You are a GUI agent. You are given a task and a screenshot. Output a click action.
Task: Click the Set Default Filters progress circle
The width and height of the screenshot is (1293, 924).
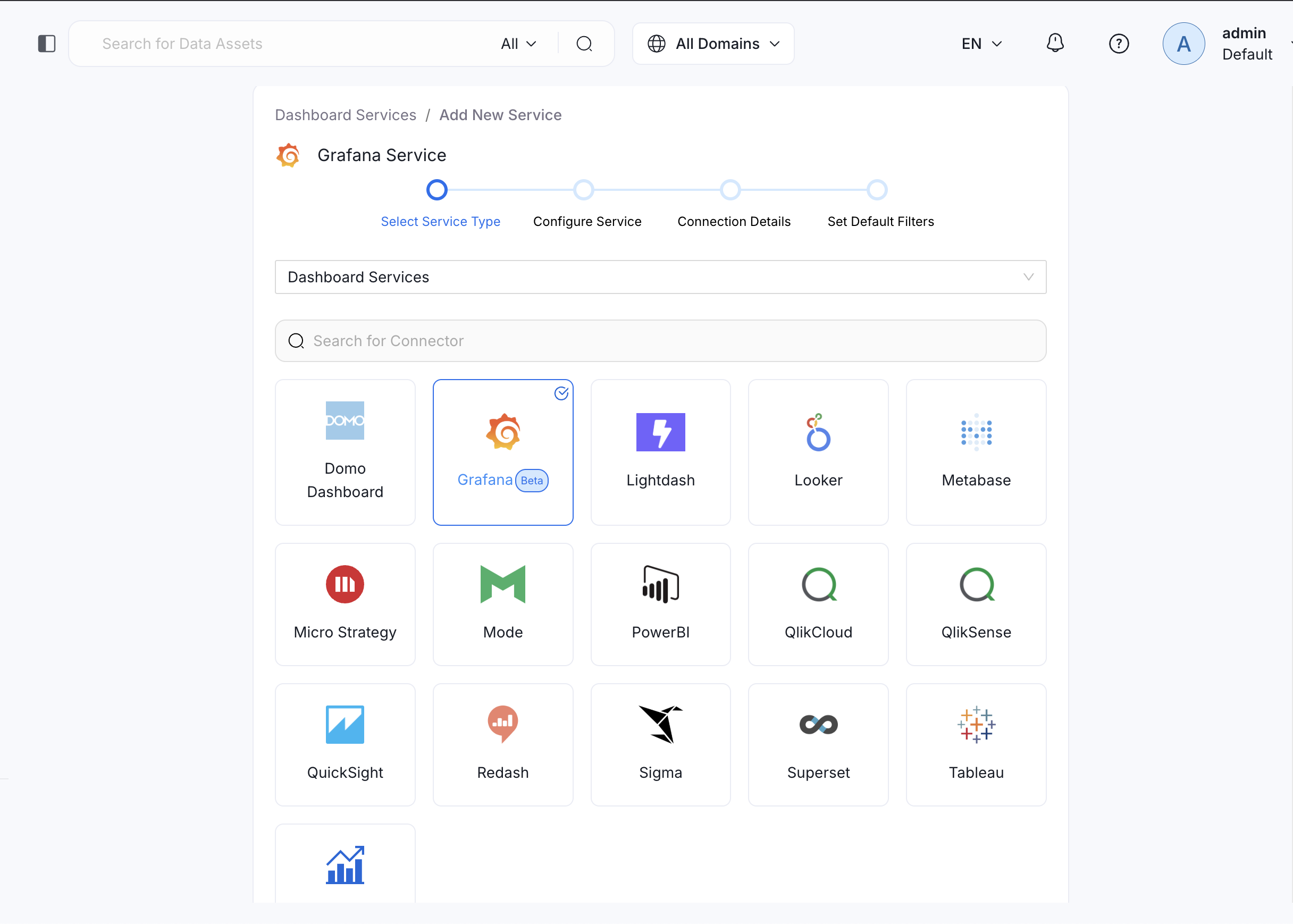(x=877, y=190)
